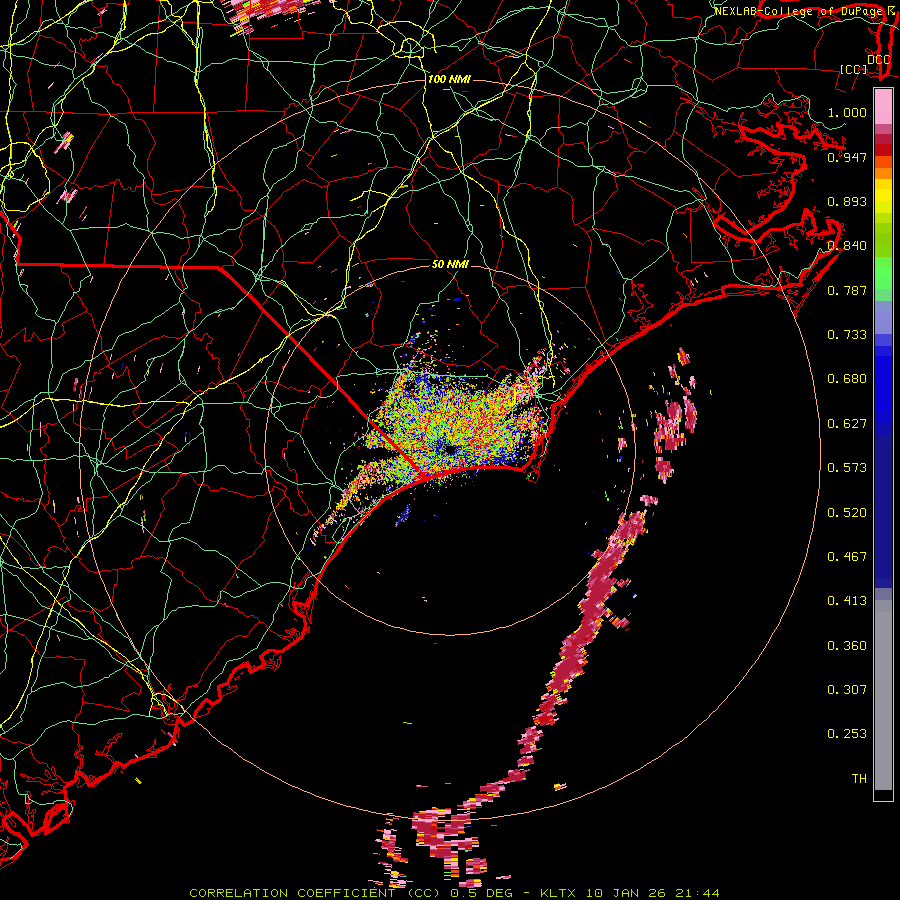Click the 100 NMI range ring label

[x=449, y=79]
